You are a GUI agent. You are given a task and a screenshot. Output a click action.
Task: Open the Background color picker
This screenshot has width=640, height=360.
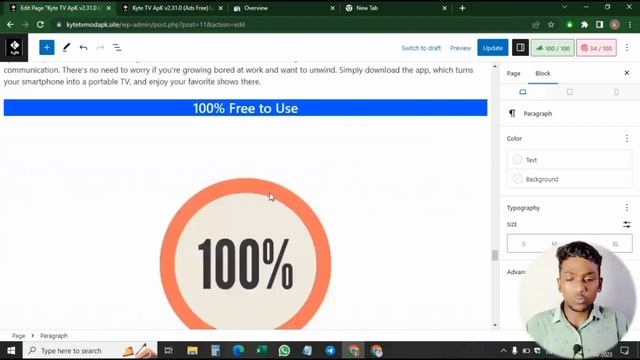pos(569,179)
